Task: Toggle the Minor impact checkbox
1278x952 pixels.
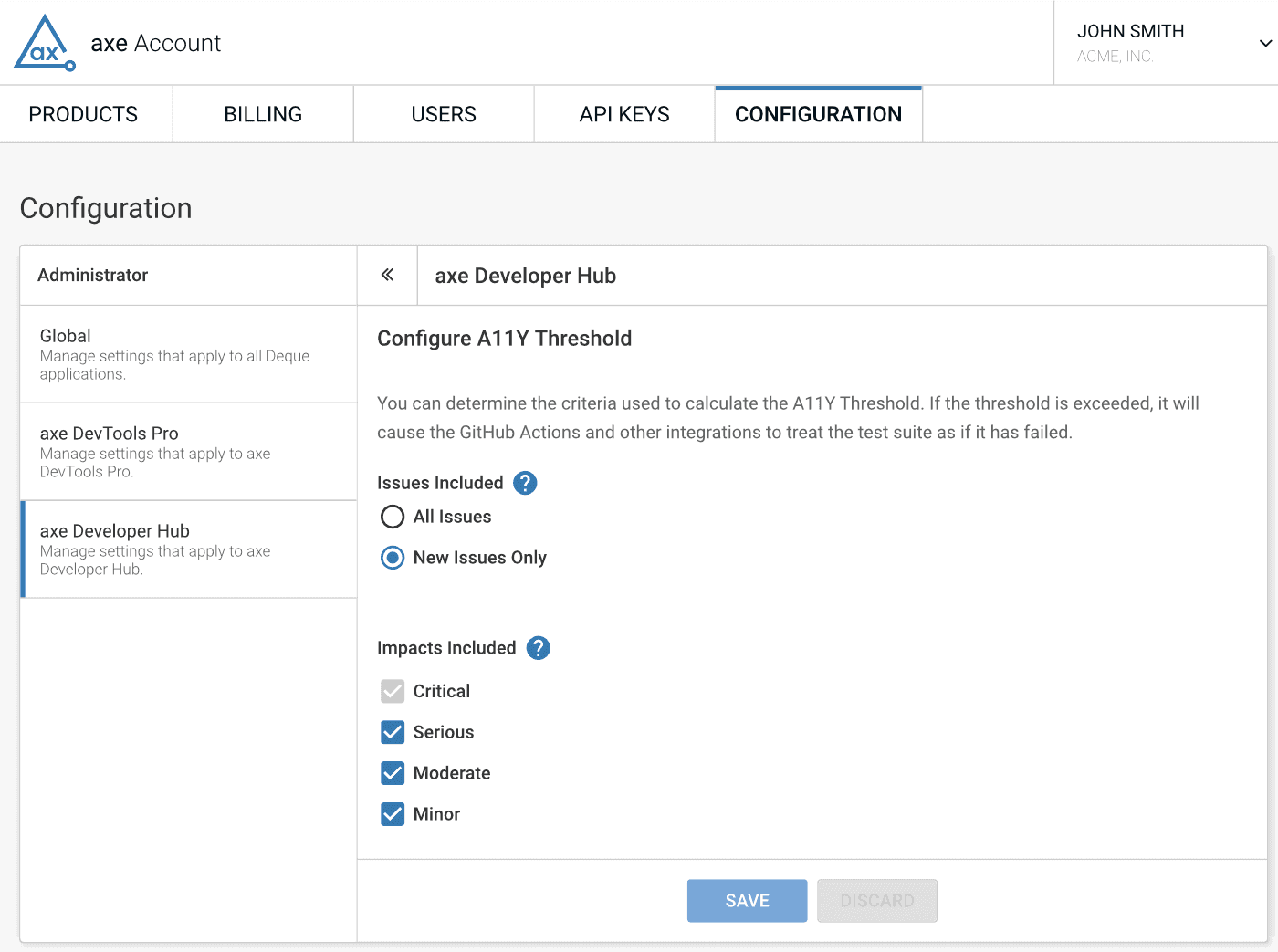Action: pyautogui.click(x=393, y=814)
